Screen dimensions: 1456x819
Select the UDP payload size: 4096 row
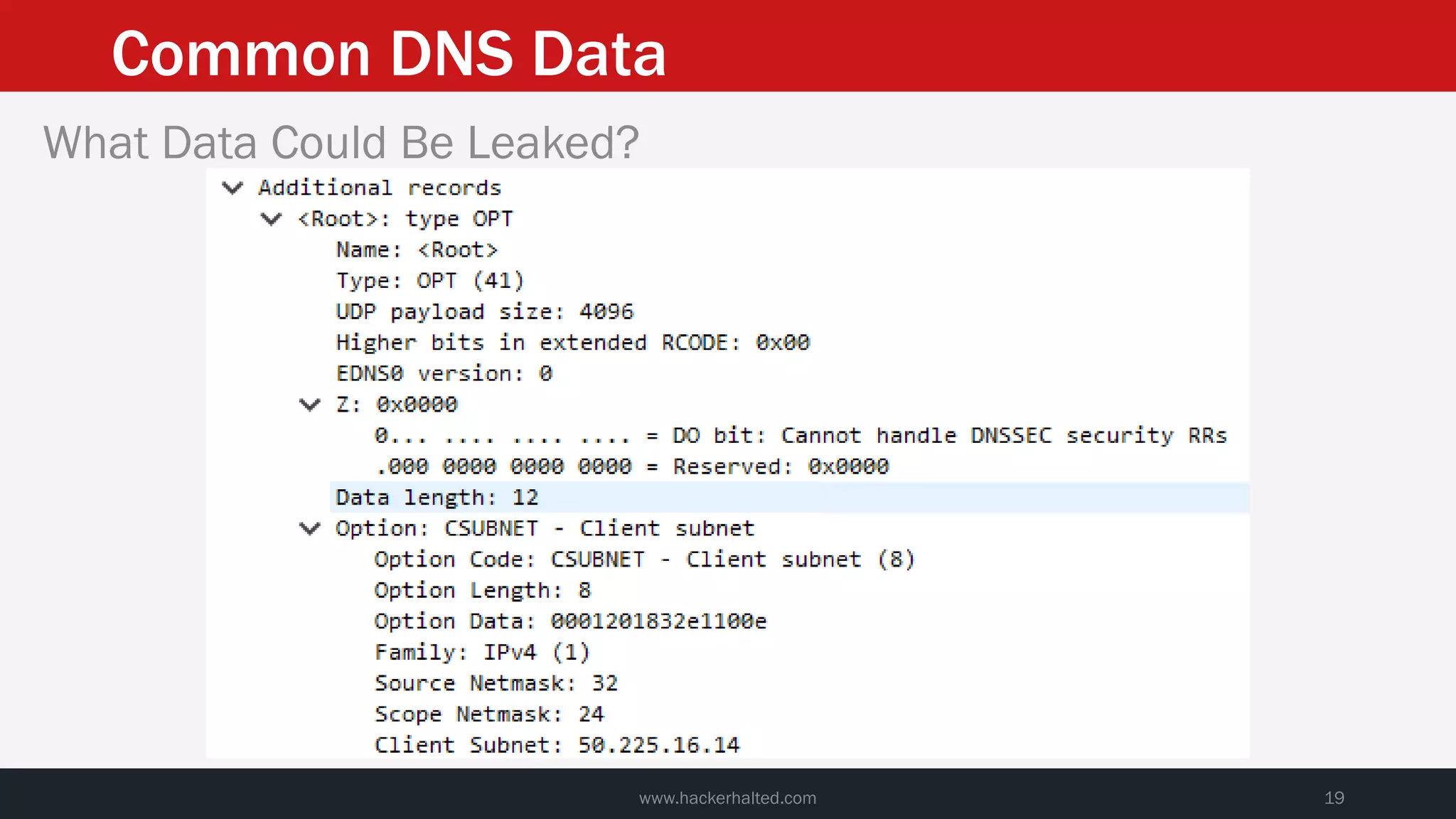point(484,311)
